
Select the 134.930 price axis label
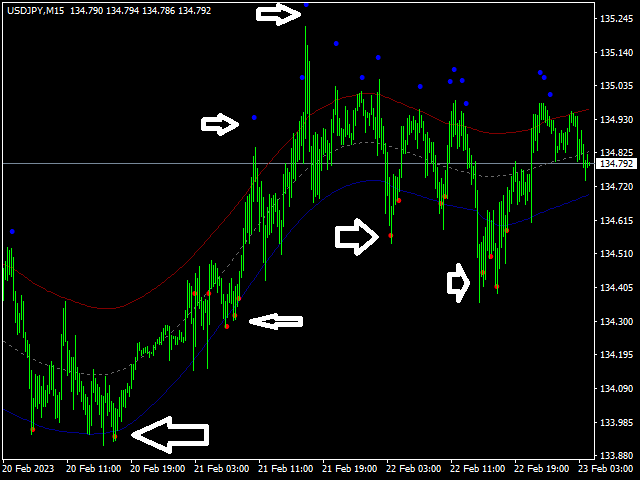(x=616, y=120)
